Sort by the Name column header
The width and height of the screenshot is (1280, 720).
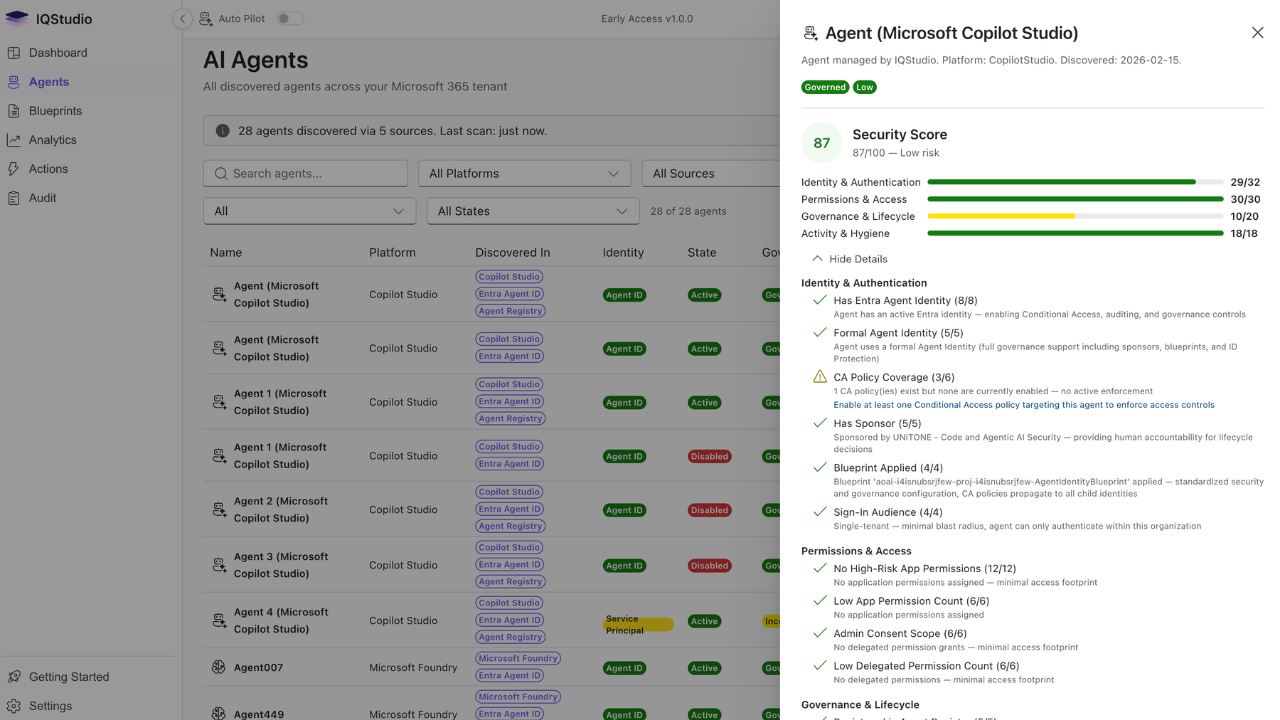pos(226,253)
